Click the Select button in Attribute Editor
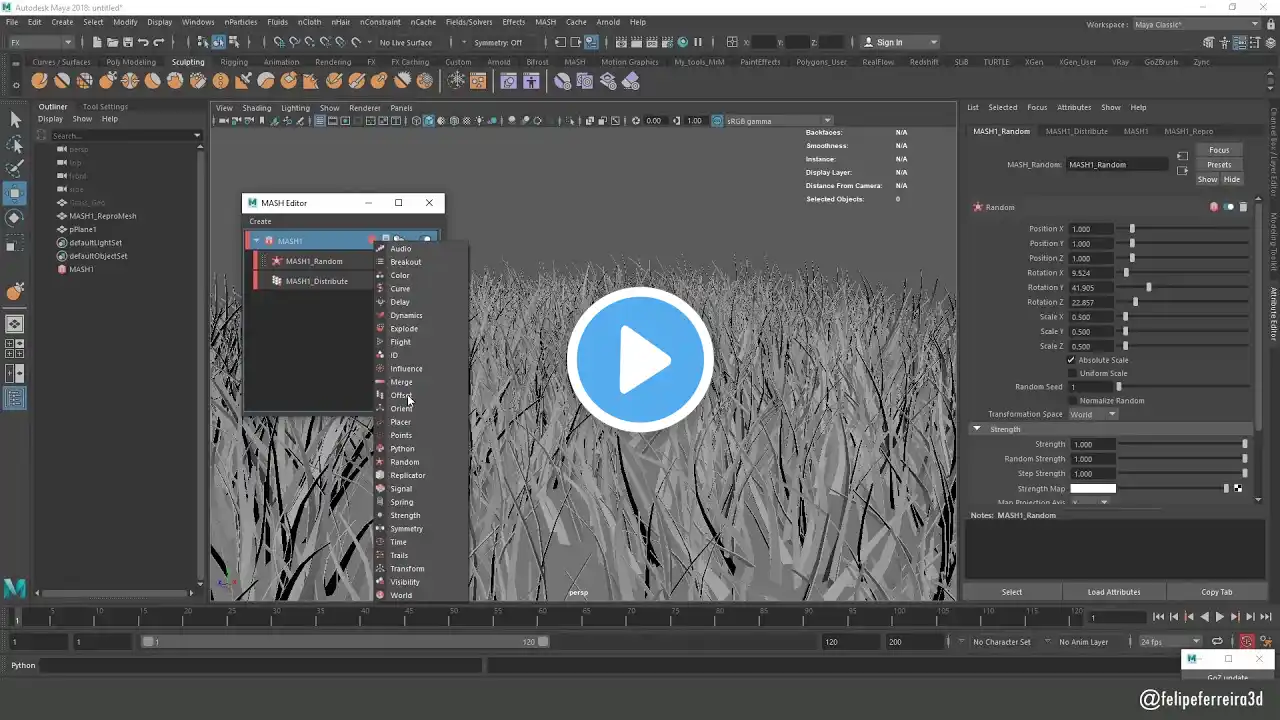Viewport: 1280px width, 720px height. click(x=1012, y=592)
